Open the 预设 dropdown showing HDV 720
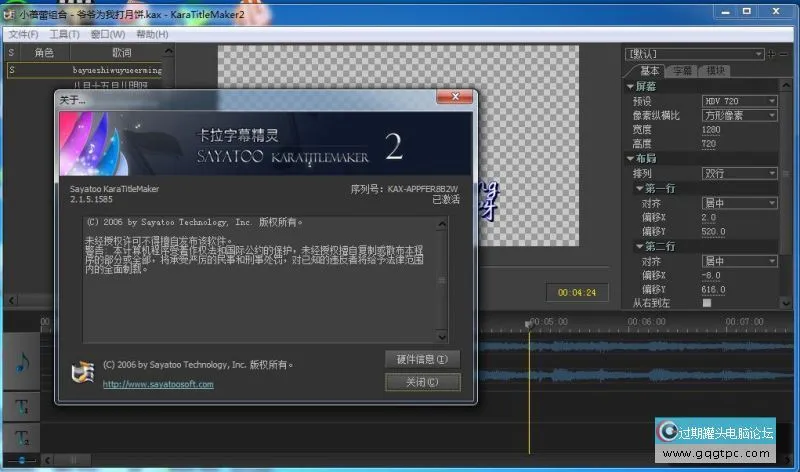The image size is (800, 472). (739, 101)
